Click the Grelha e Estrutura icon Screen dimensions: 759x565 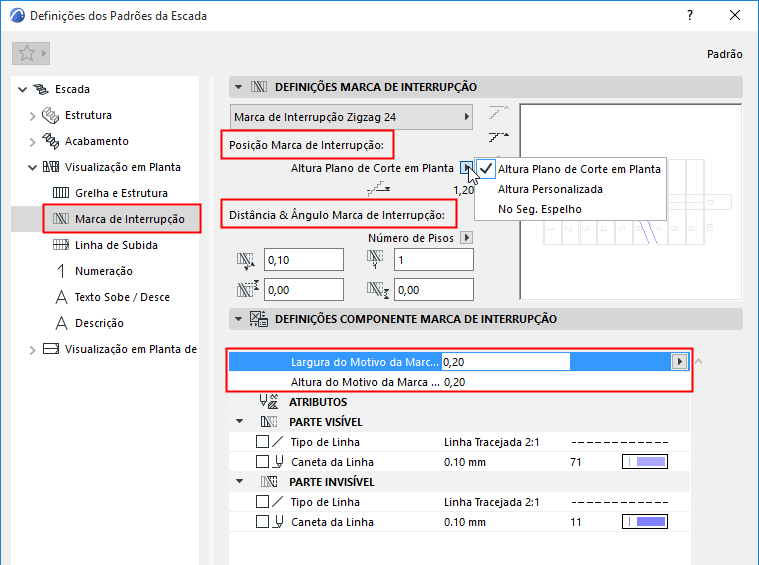61,193
